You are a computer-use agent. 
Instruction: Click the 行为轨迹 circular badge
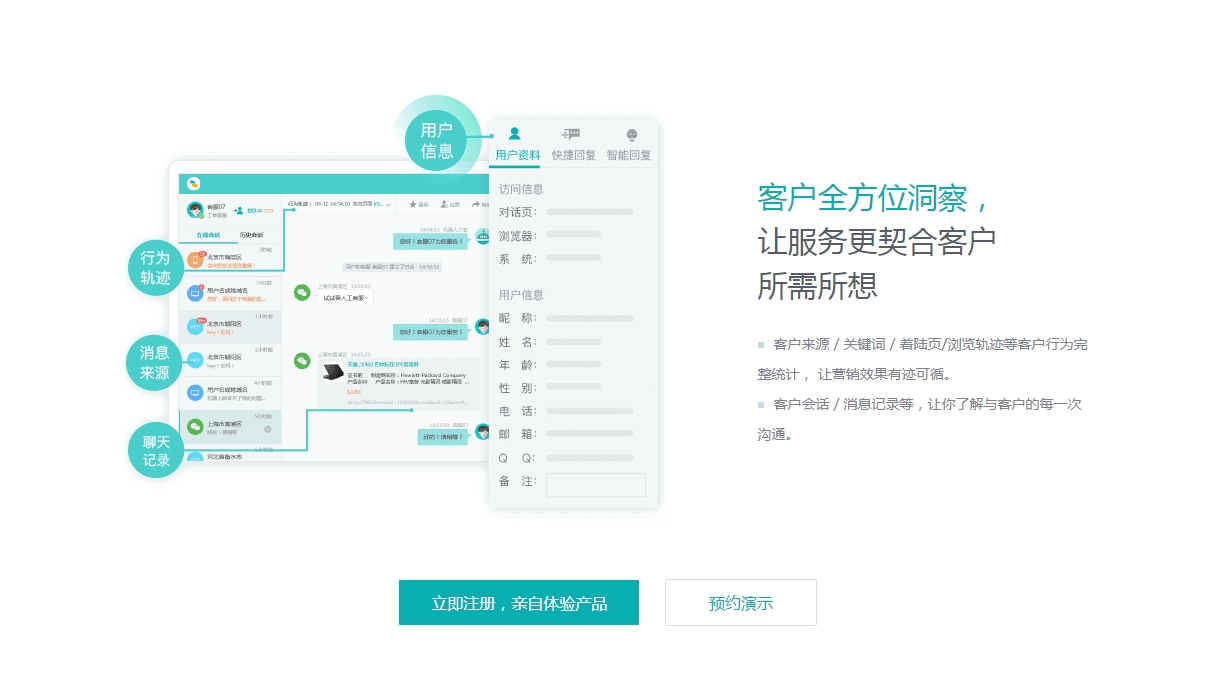click(x=155, y=267)
